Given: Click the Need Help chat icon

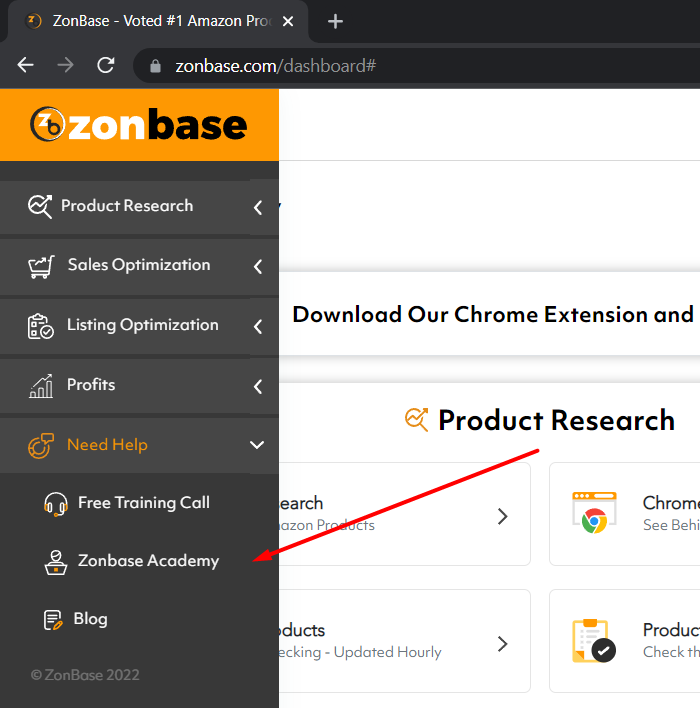Looking at the screenshot, I should coord(41,446).
